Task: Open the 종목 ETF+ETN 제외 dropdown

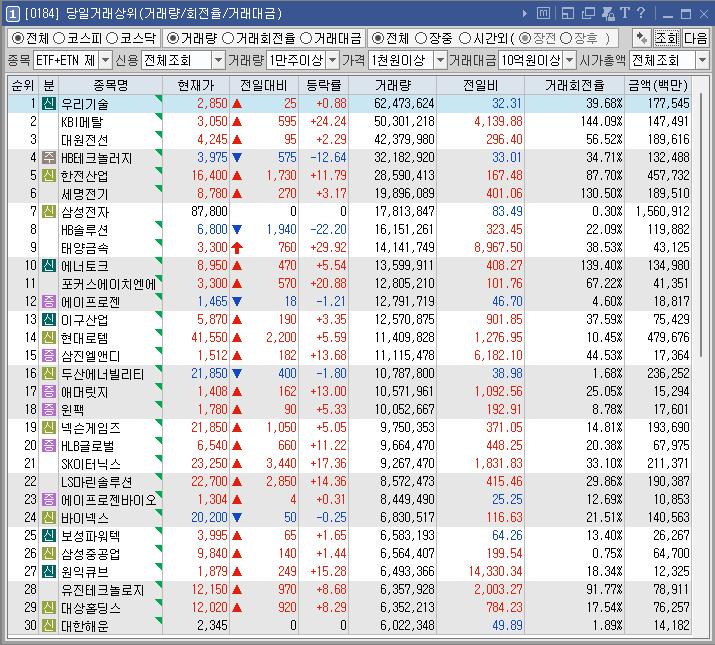Action: tap(105, 60)
